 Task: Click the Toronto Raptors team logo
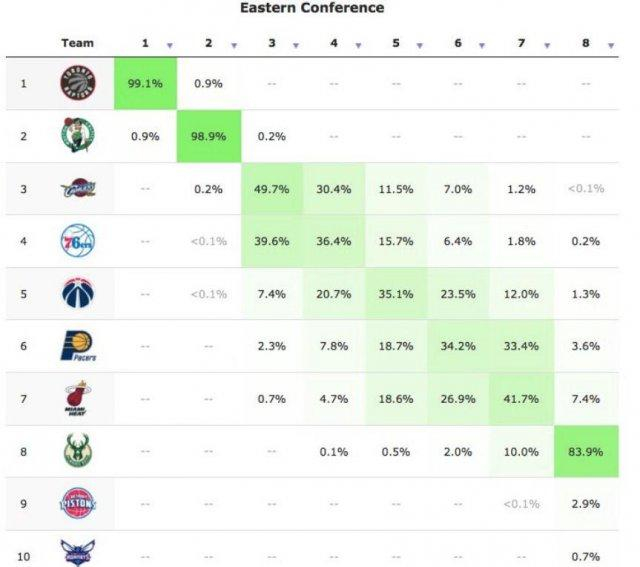tap(77, 82)
